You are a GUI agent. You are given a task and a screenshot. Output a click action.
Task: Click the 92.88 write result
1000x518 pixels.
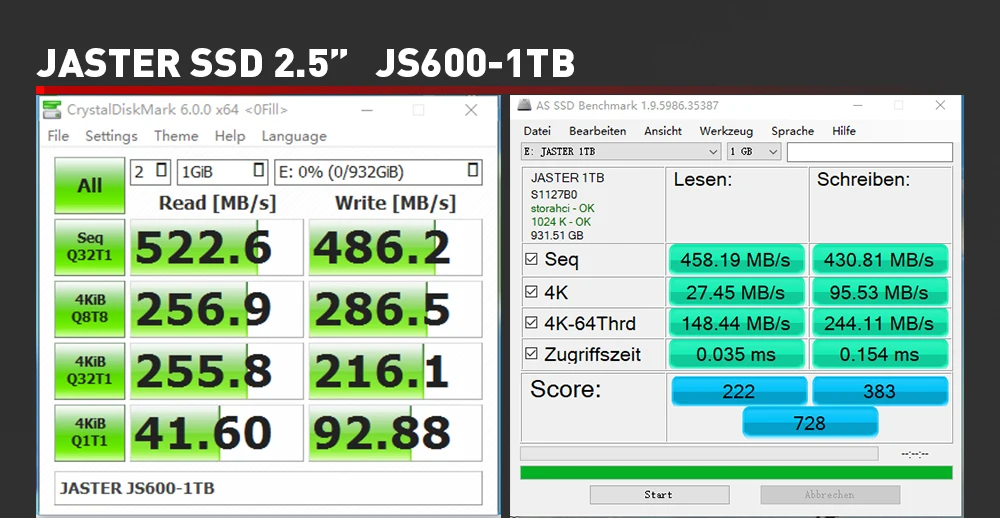395,433
